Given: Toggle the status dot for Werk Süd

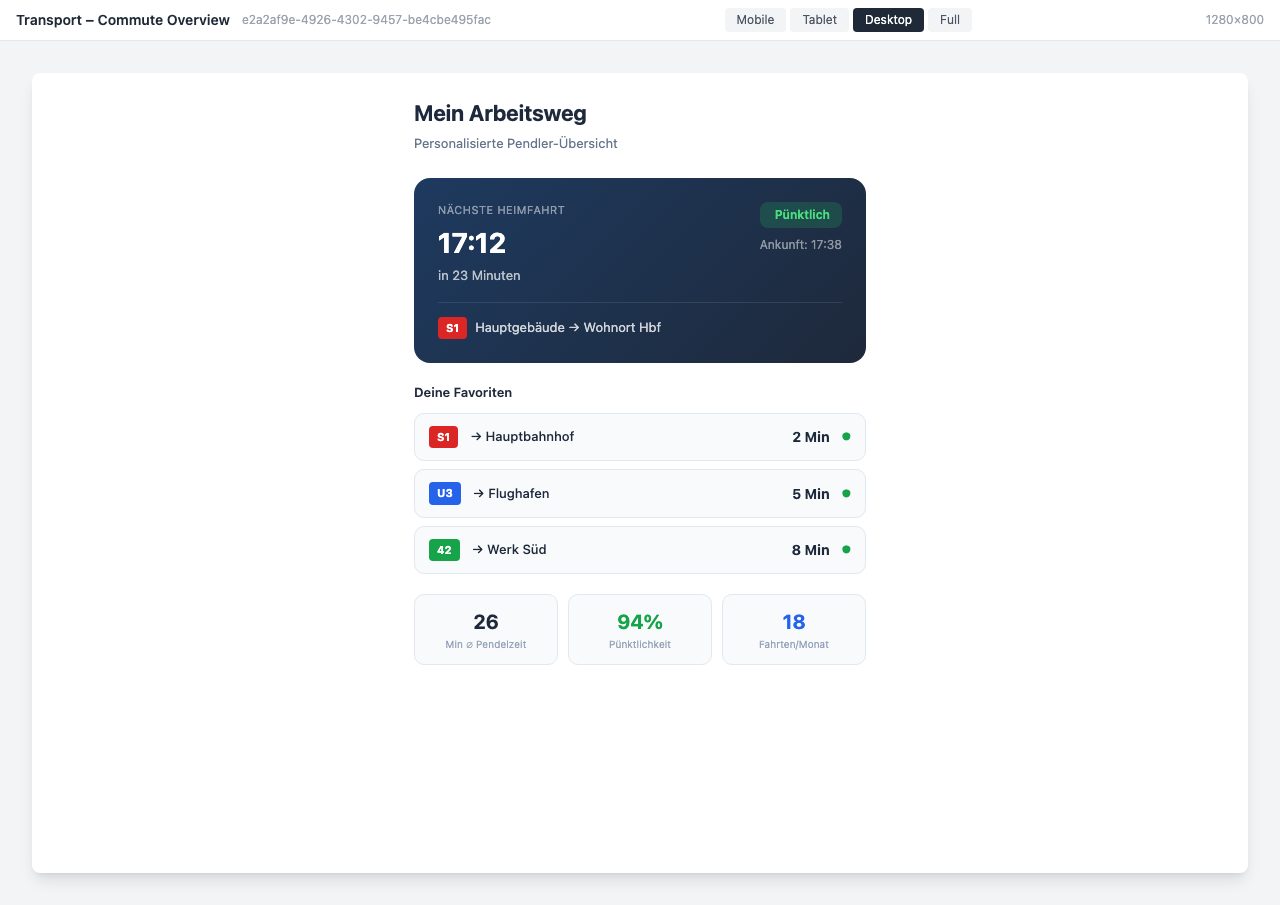Looking at the screenshot, I should pos(846,549).
